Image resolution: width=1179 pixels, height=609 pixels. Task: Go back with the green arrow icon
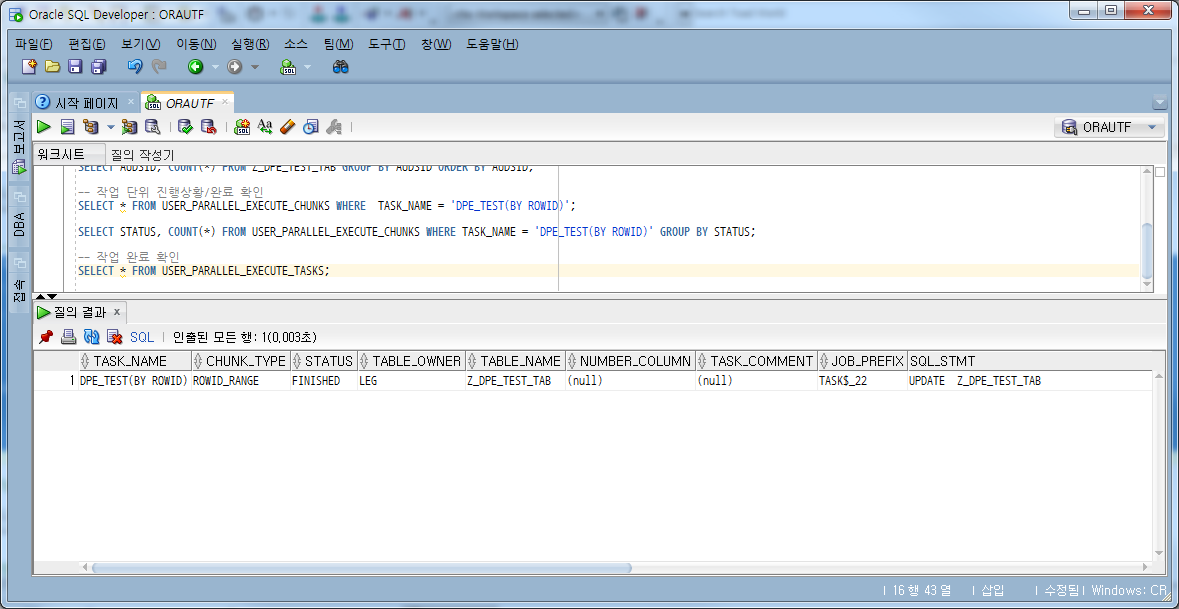[x=195, y=67]
